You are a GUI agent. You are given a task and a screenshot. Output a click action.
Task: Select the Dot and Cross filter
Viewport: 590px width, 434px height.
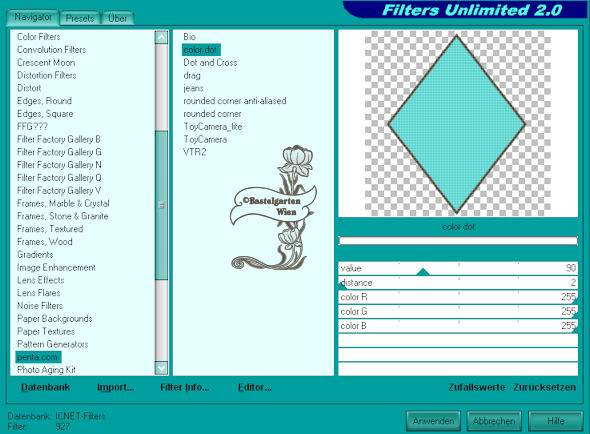point(210,62)
